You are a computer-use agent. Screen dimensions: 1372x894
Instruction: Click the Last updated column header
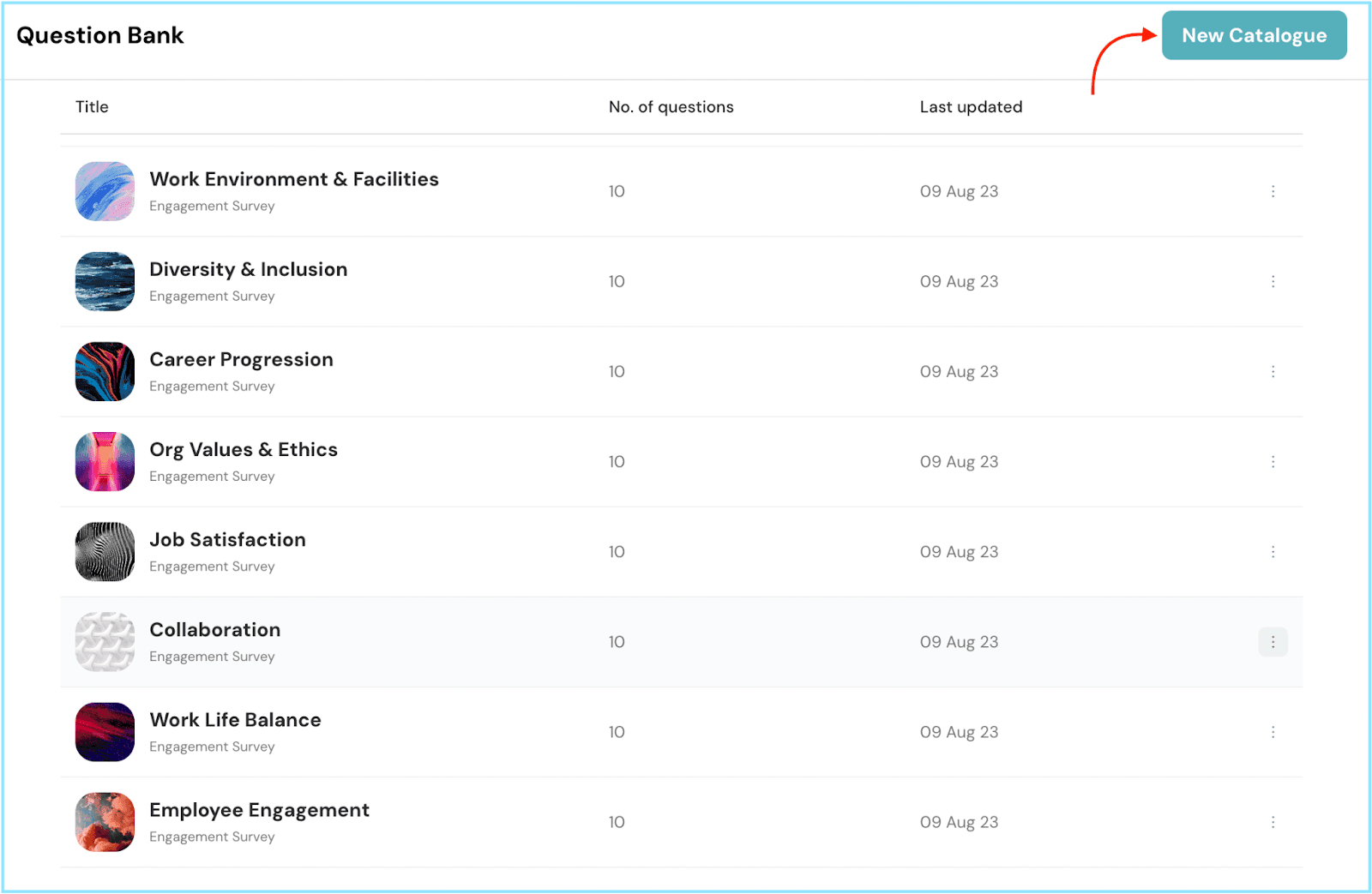pyautogui.click(x=971, y=107)
